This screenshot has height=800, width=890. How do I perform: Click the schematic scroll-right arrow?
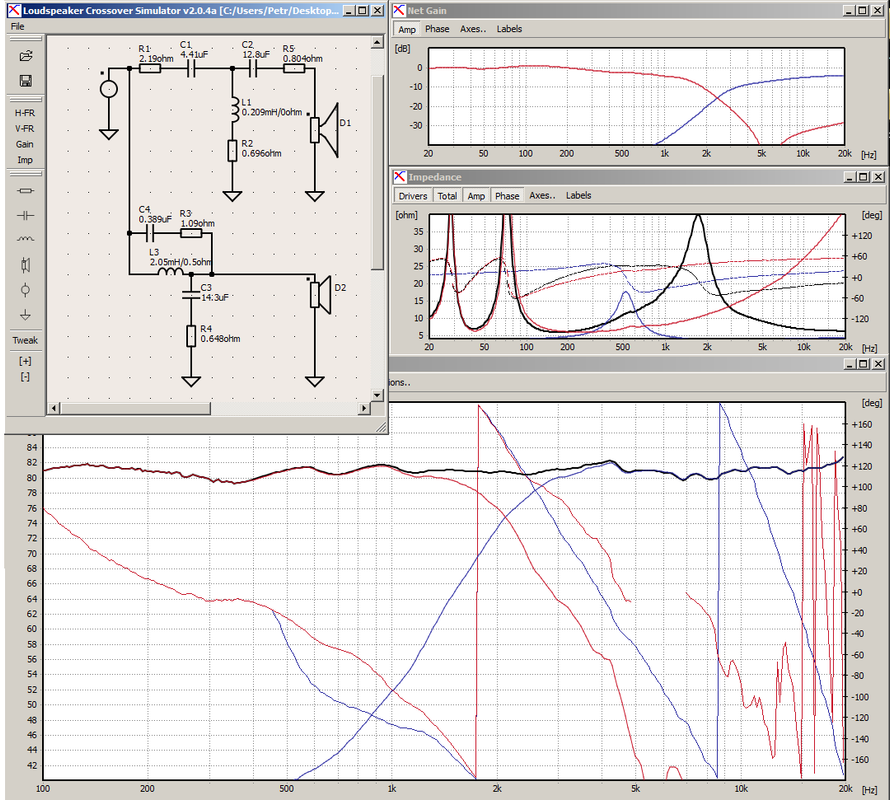pyautogui.click(x=364, y=408)
